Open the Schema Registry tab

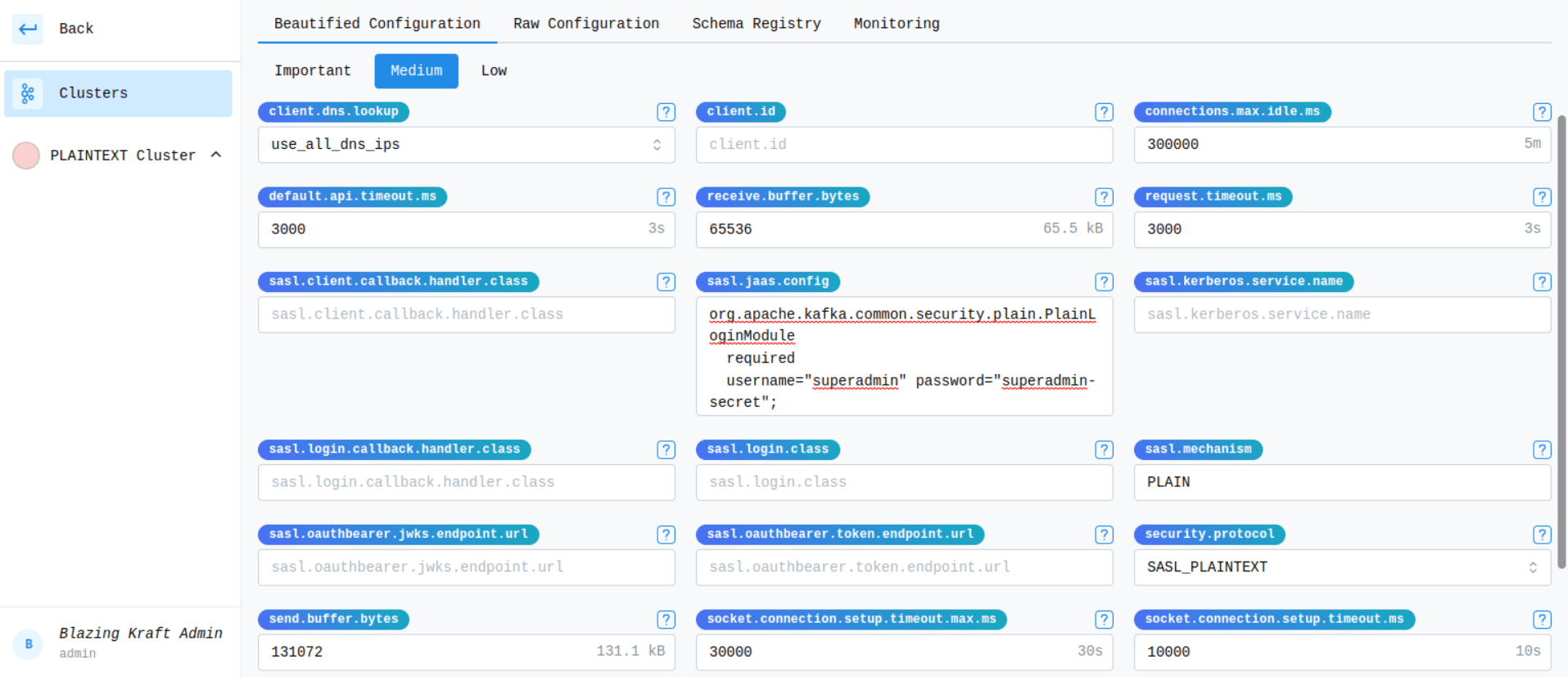pyautogui.click(x=757, y=24)
